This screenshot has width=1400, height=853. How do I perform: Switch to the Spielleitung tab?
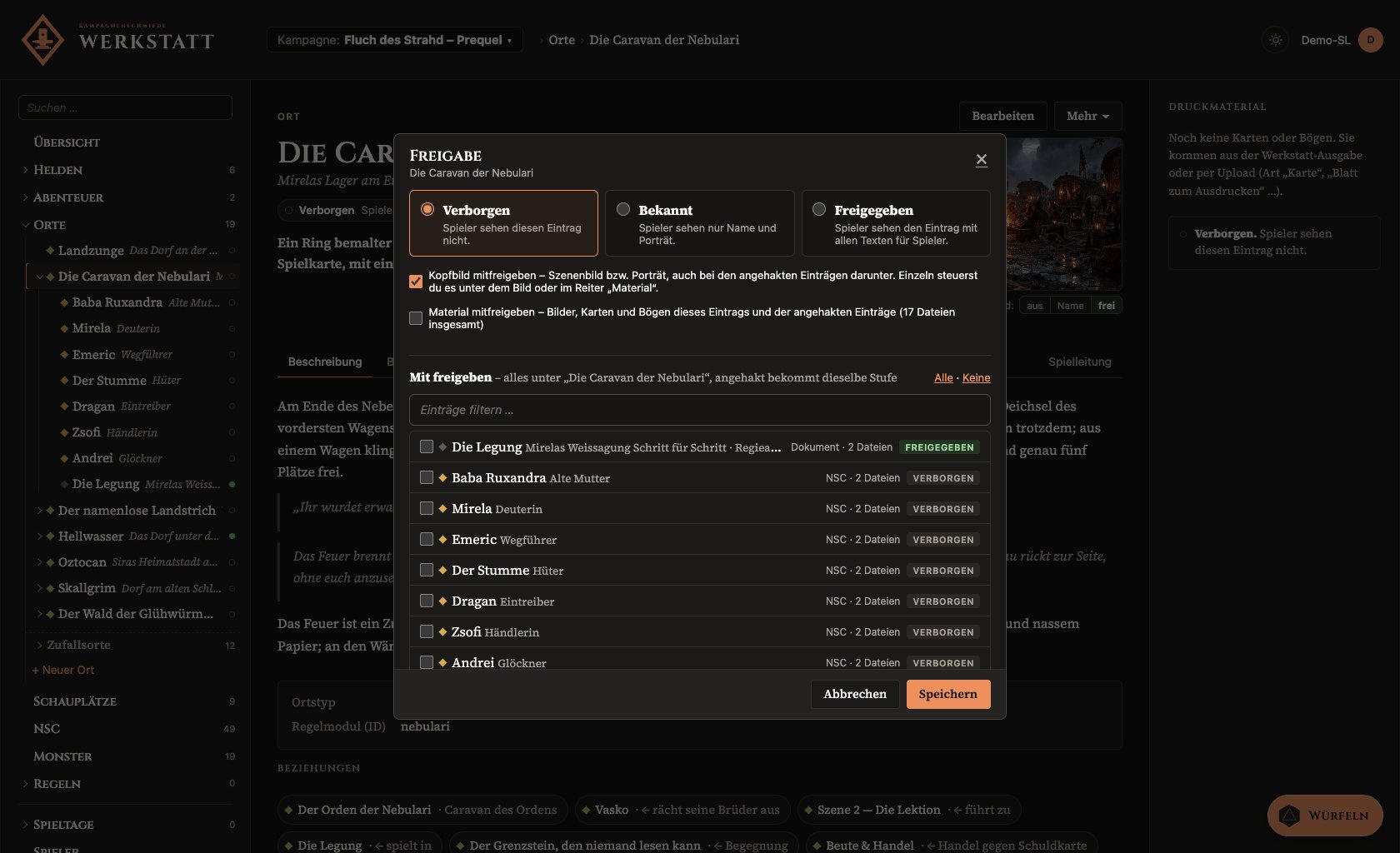click(x=1079, y=362)
